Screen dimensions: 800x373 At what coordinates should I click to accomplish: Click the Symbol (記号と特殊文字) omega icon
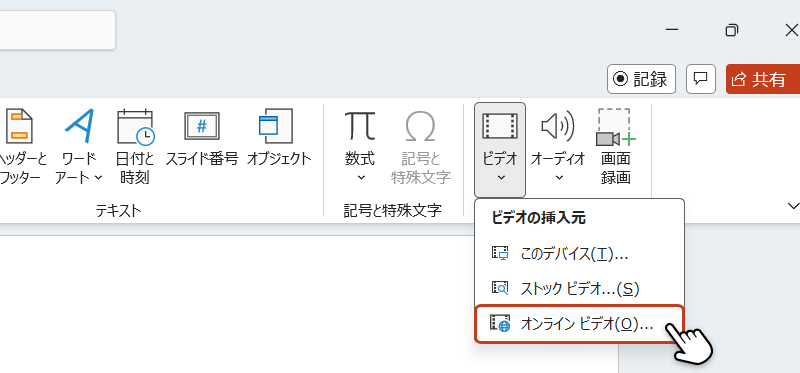420,127
